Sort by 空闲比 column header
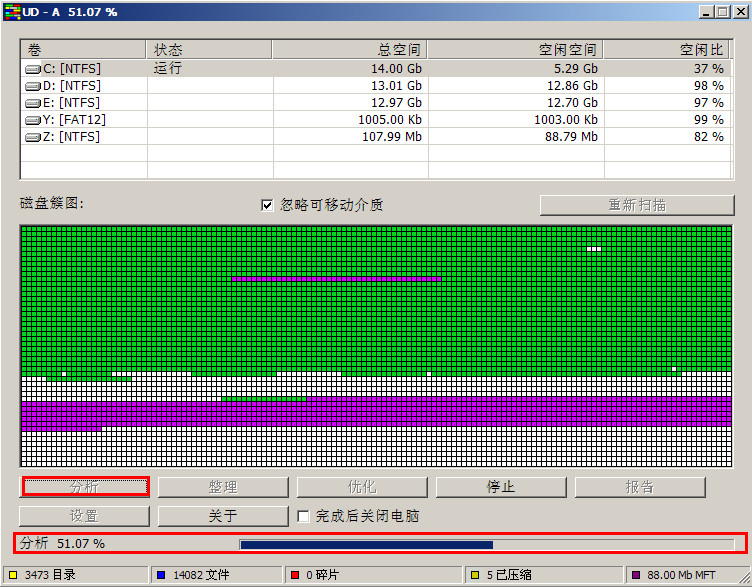 pyautogui.click(x=667, y=49)
